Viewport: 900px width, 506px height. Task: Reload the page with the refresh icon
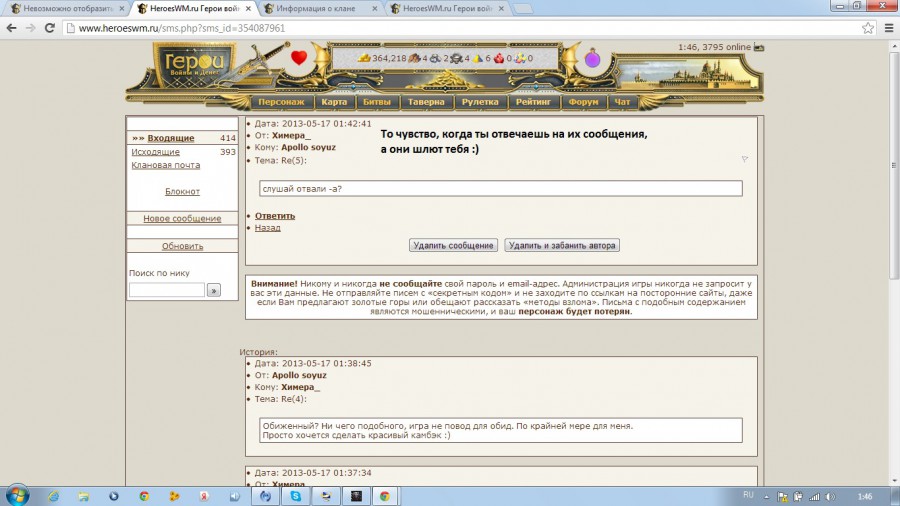[49, 28]
